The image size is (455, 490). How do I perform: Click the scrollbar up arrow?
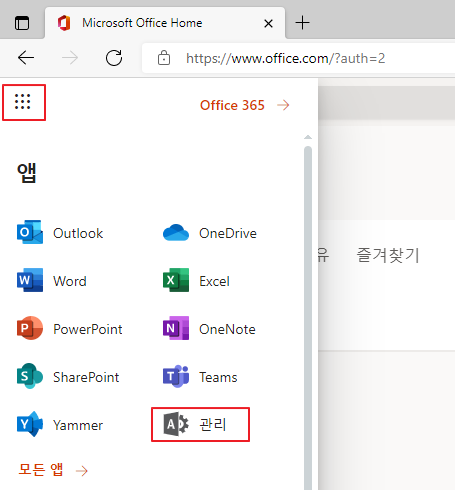308,137
